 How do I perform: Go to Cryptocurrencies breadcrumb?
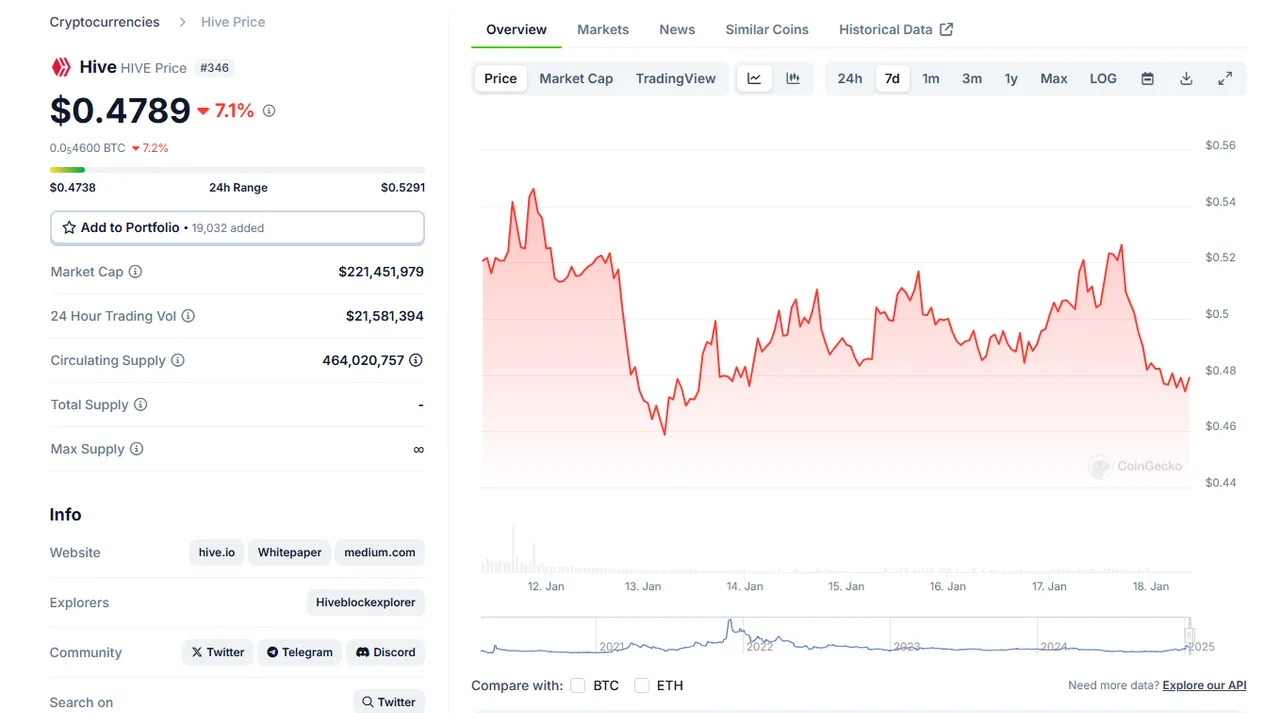tap(105, 22)
